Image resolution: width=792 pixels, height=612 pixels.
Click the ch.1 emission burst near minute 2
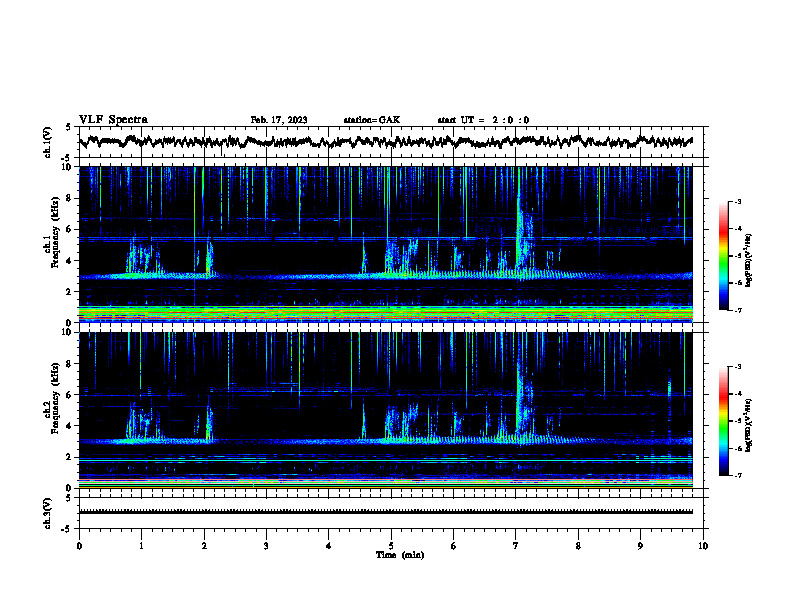(x=209, y=258)
